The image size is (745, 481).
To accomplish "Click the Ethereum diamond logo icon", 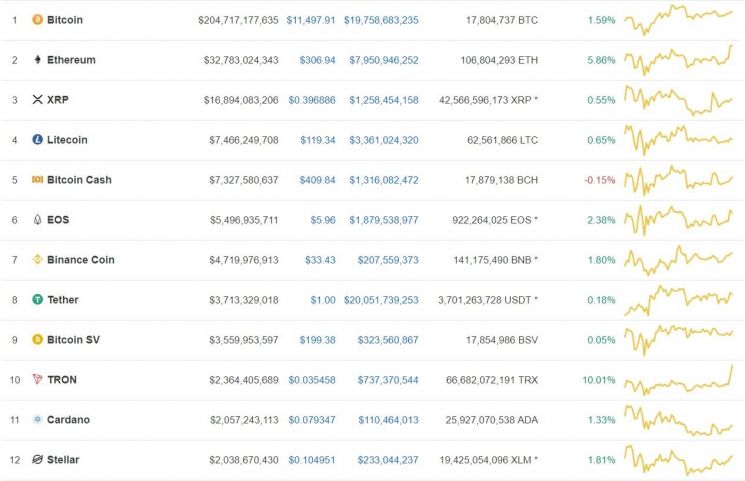I will coord(38,60).
